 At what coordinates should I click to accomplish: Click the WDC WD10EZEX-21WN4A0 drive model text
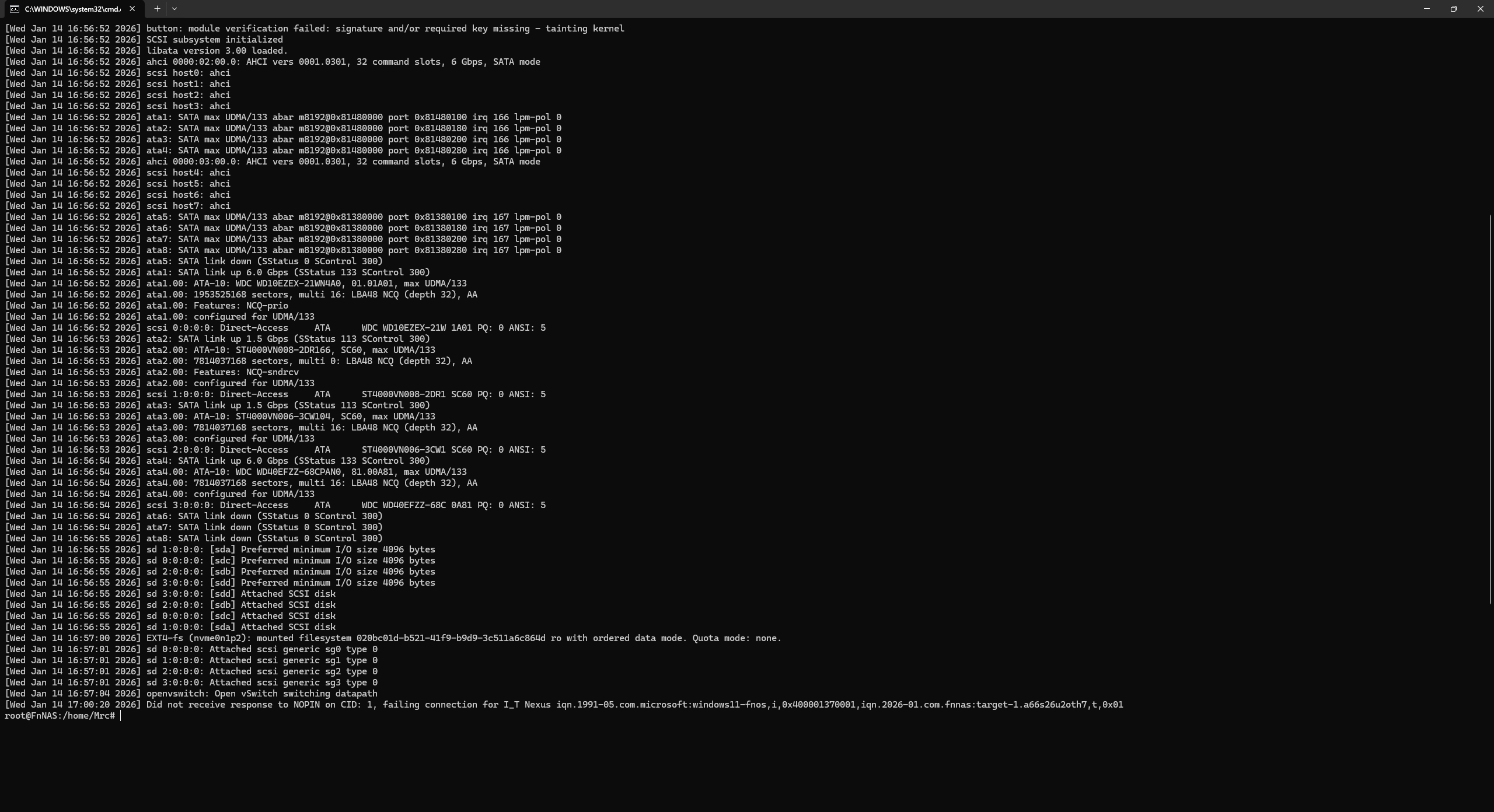288,283
